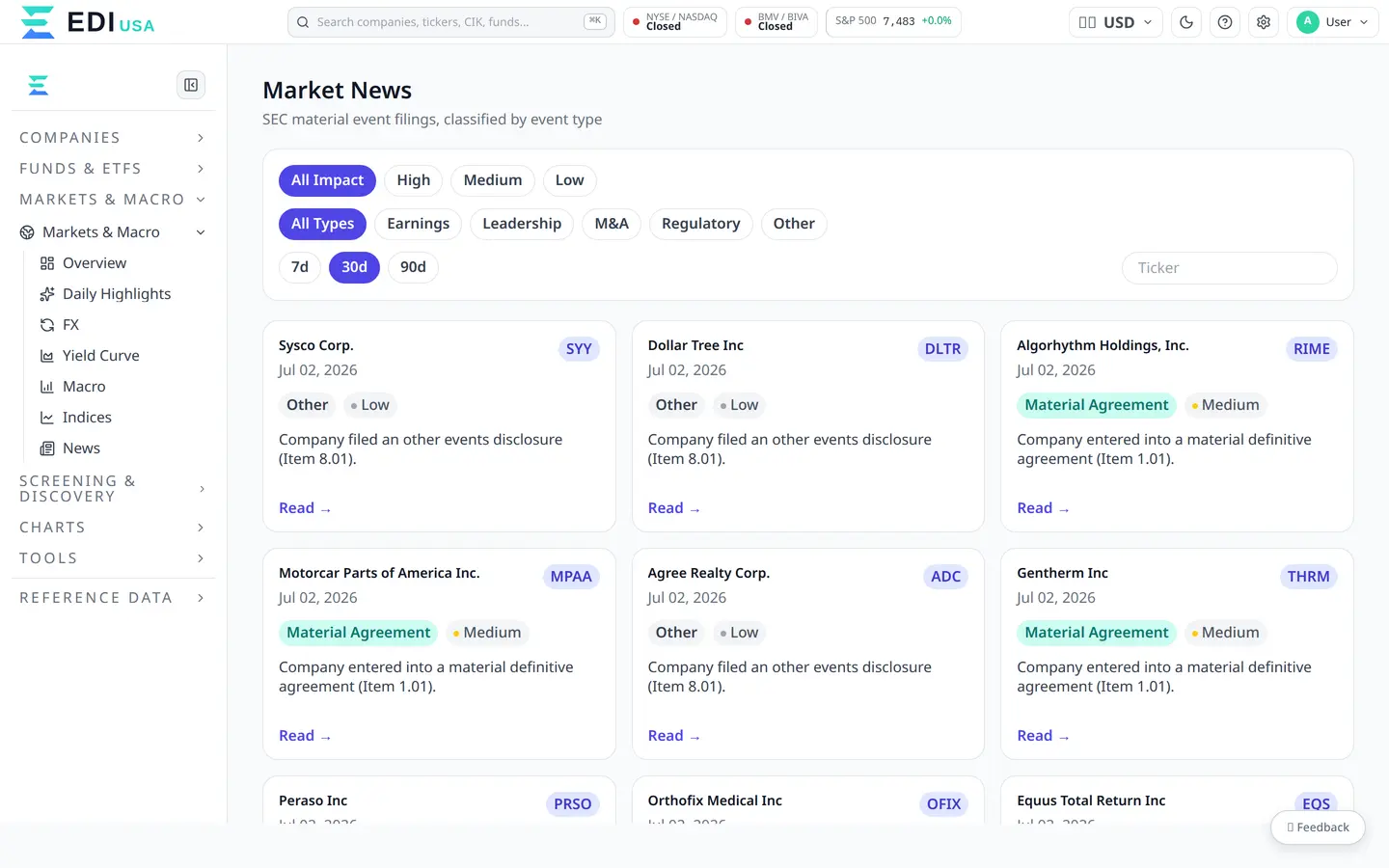
Task: Read the Gentherm Inc filing
Action: (1043, 736)
